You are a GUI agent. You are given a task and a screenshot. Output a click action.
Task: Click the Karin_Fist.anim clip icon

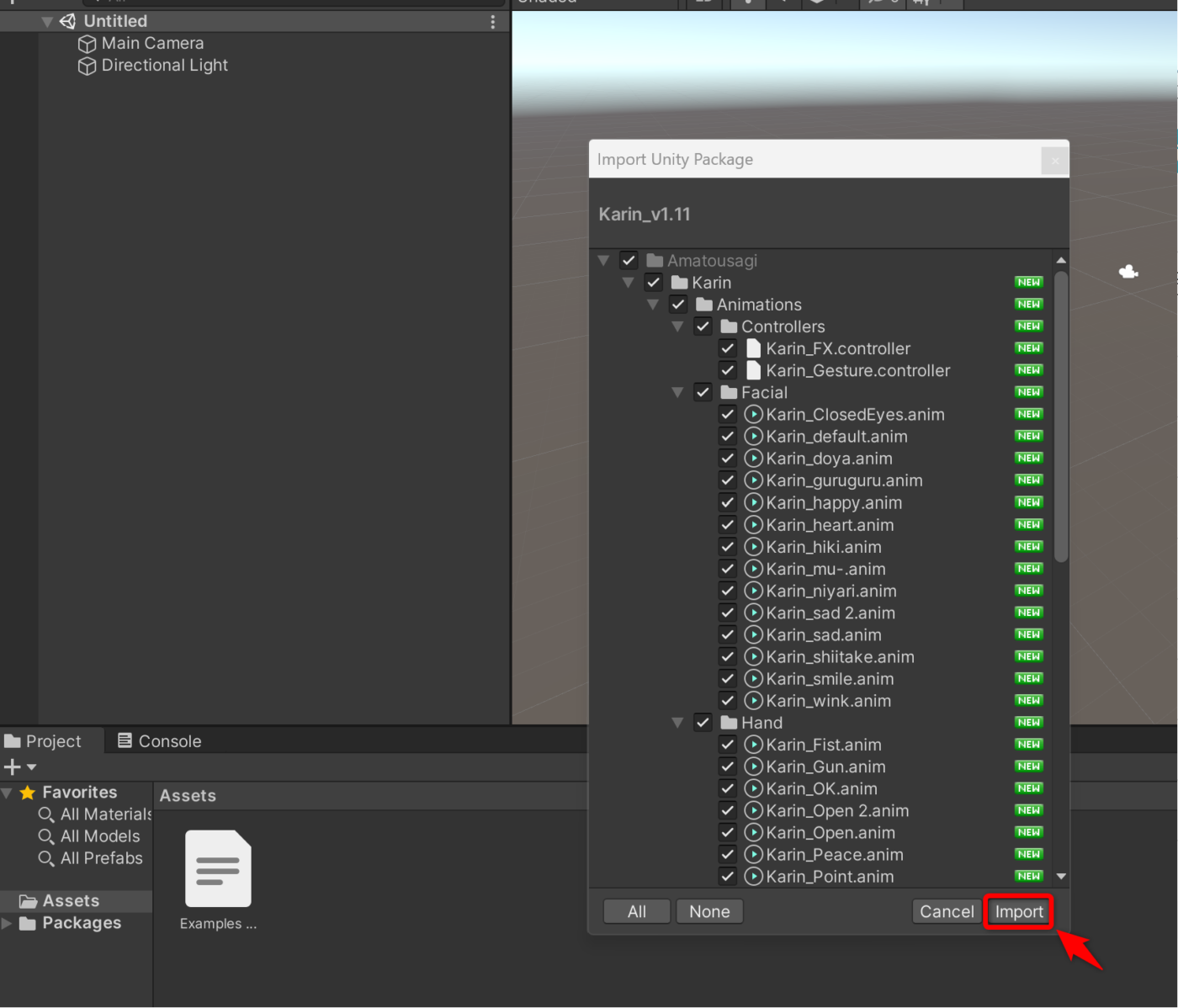[754, 745]
